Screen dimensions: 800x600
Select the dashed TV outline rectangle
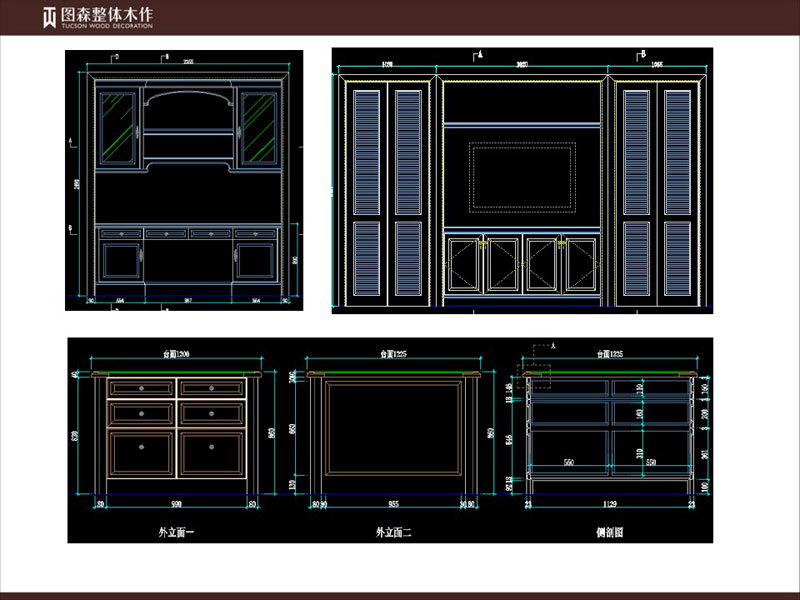click(x=523, y=175)
